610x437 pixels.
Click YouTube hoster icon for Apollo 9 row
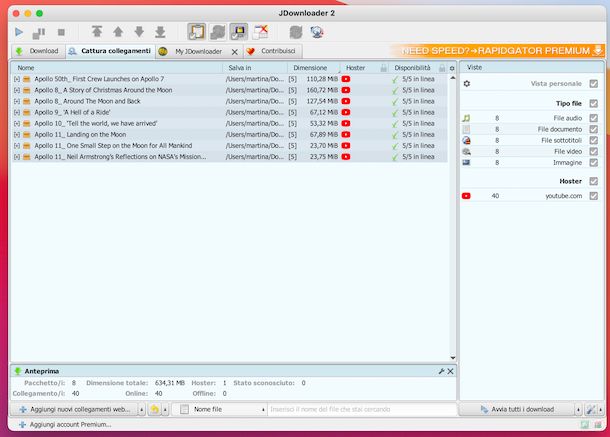pyautogui.click(x=346, y=112)
